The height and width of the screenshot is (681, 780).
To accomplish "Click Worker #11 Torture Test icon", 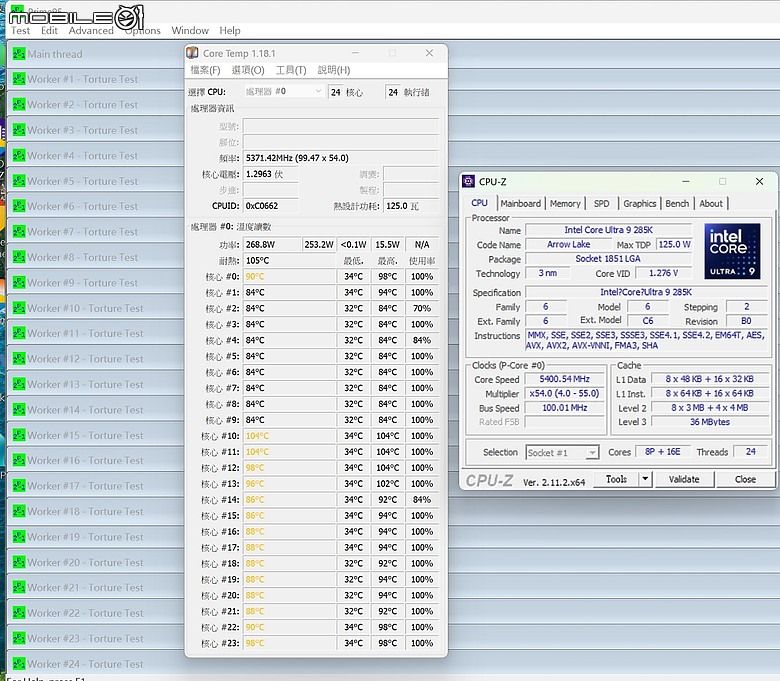I will (x=19, y=333).
